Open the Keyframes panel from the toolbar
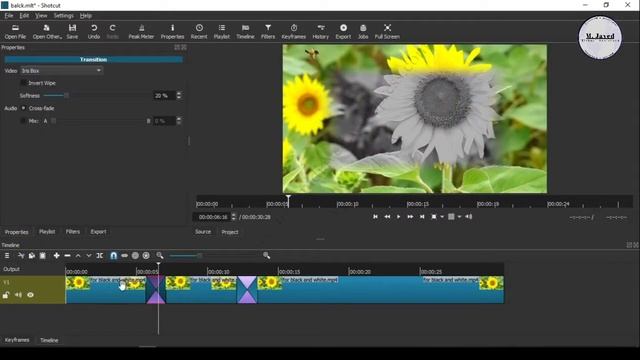Screen dimensions: 640x360 (x=293, y=31)
